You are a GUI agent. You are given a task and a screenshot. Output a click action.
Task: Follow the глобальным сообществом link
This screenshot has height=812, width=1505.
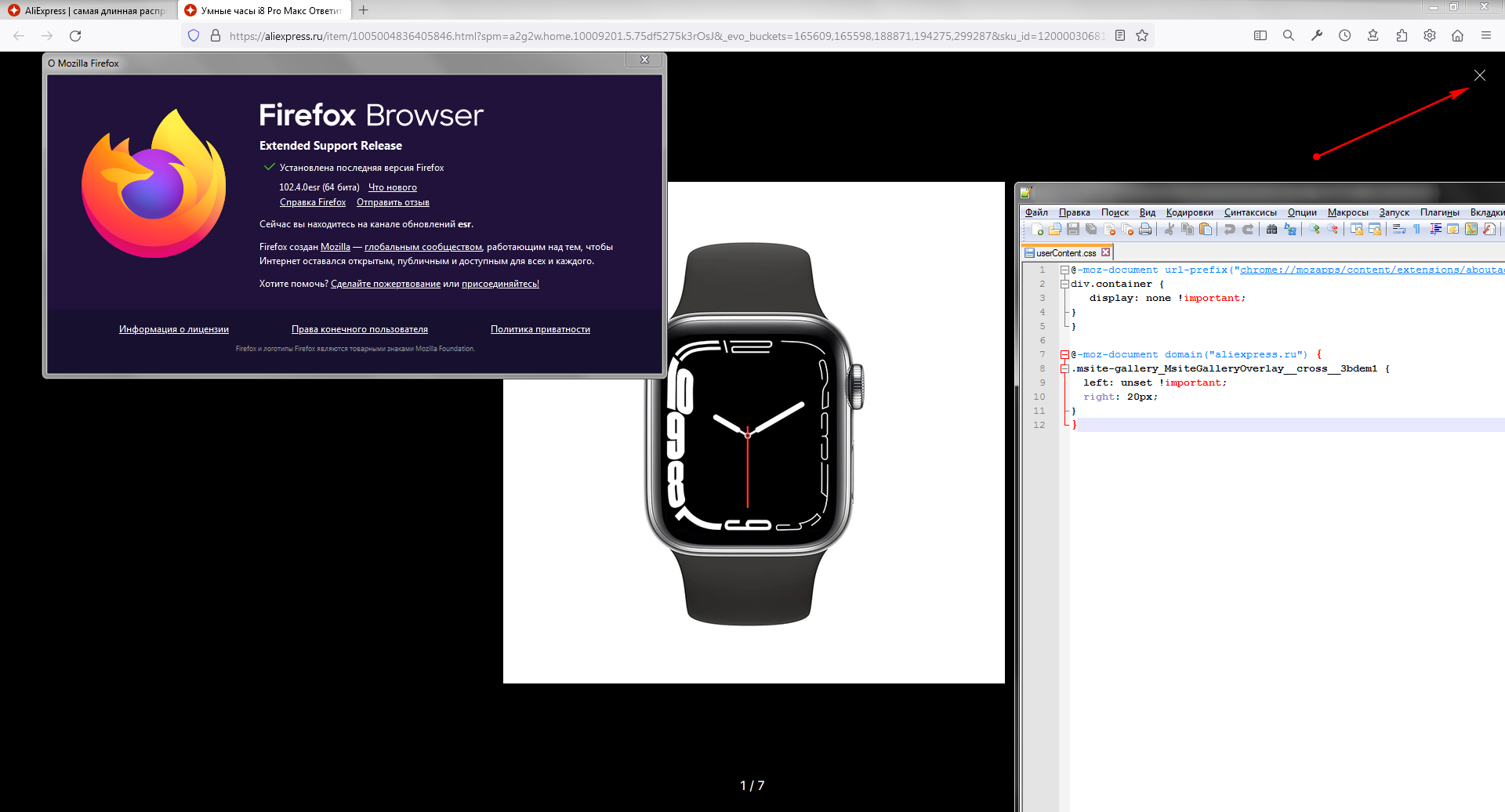423,247
